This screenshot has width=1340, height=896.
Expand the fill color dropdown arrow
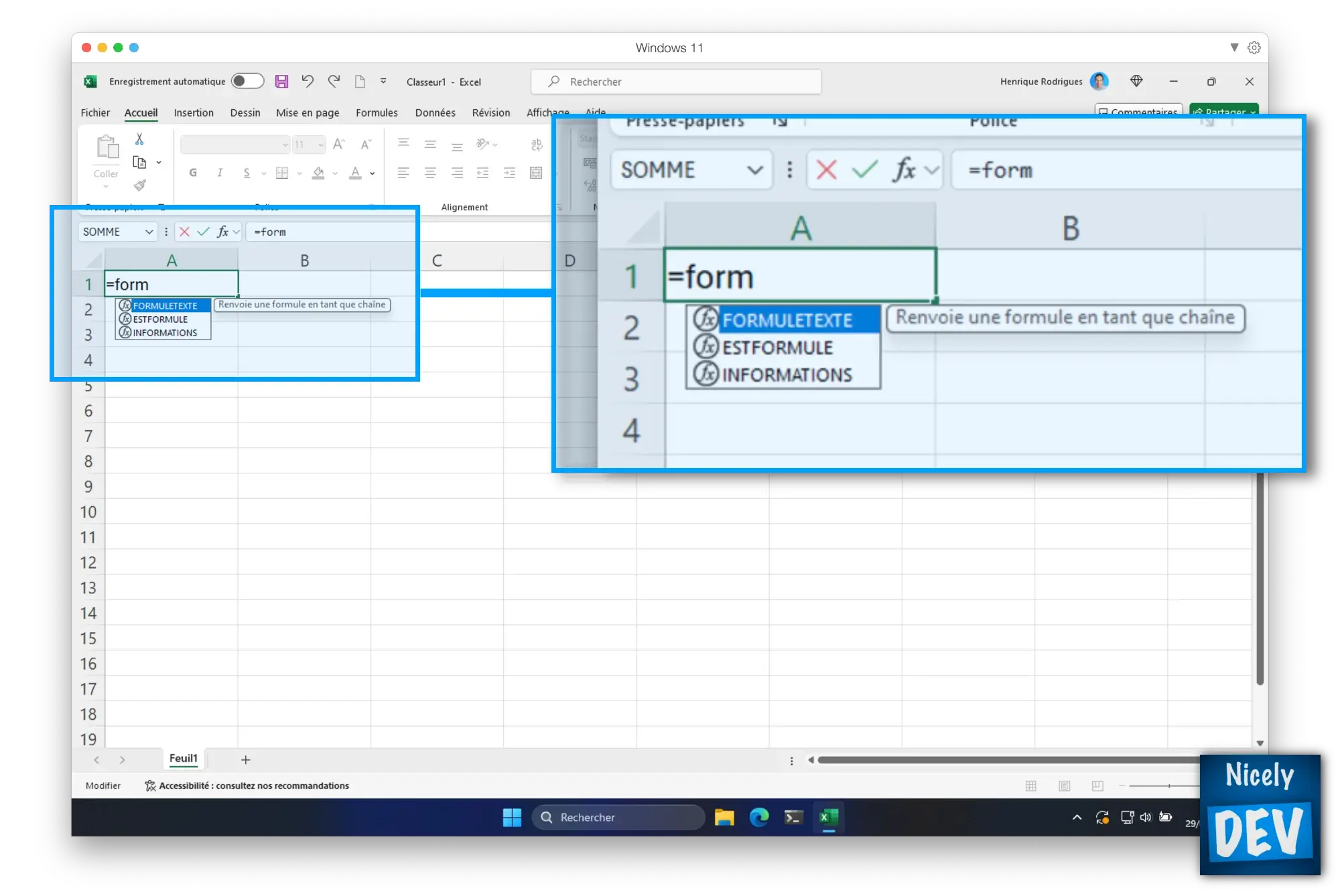335,173
